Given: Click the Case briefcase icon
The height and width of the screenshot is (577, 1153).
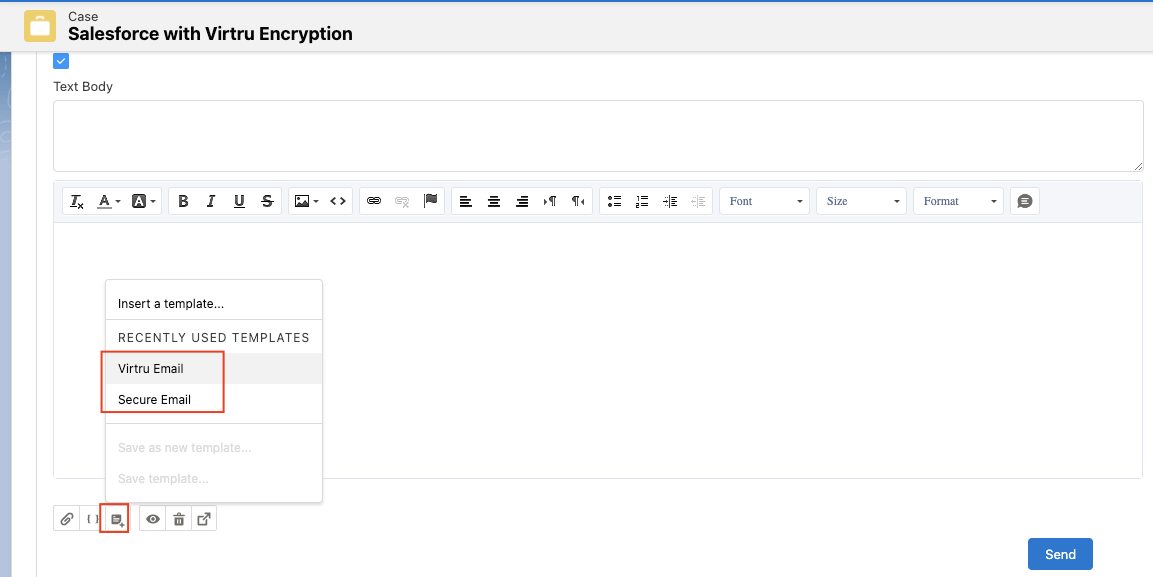Looking at the screenshot, I should click(40, 26).
